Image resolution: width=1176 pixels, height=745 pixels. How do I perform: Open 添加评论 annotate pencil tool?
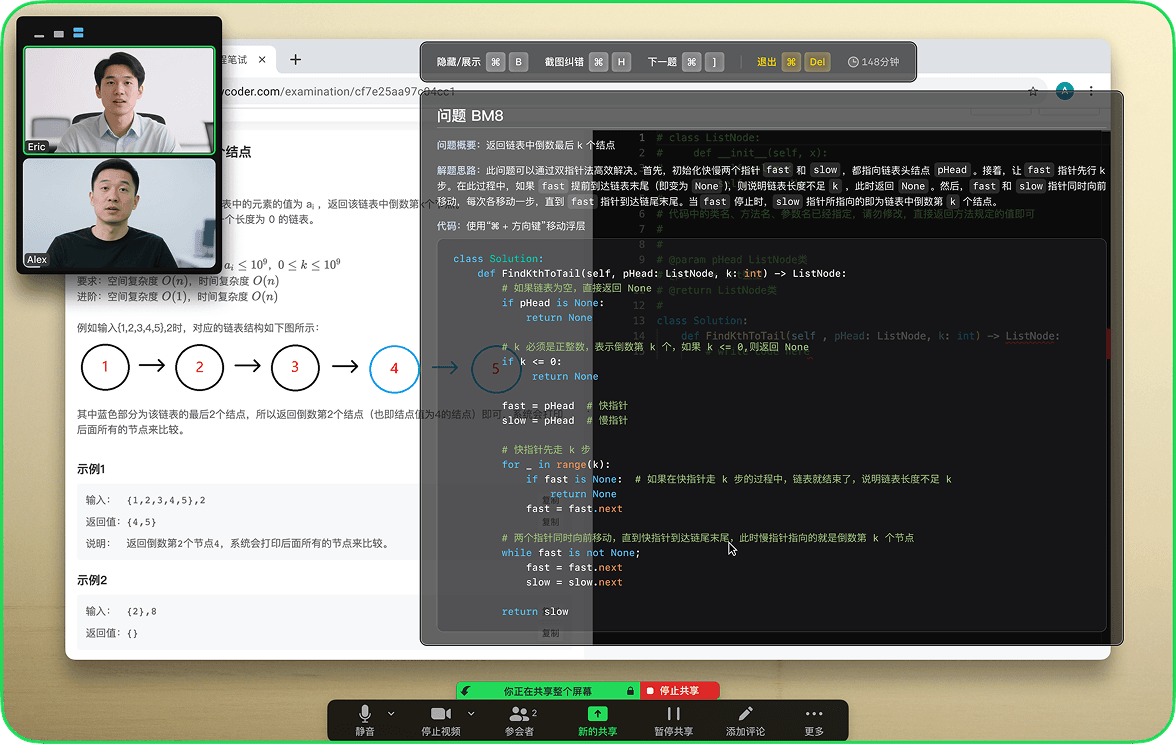coord(745,719)
